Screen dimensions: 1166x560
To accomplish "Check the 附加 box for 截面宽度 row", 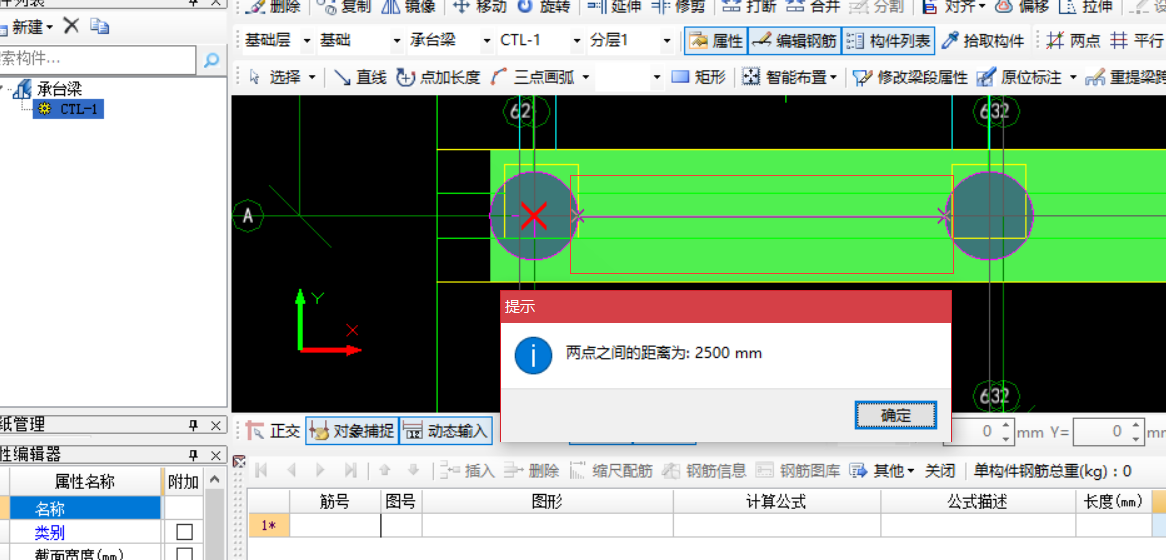I will (x=184, y=555).
